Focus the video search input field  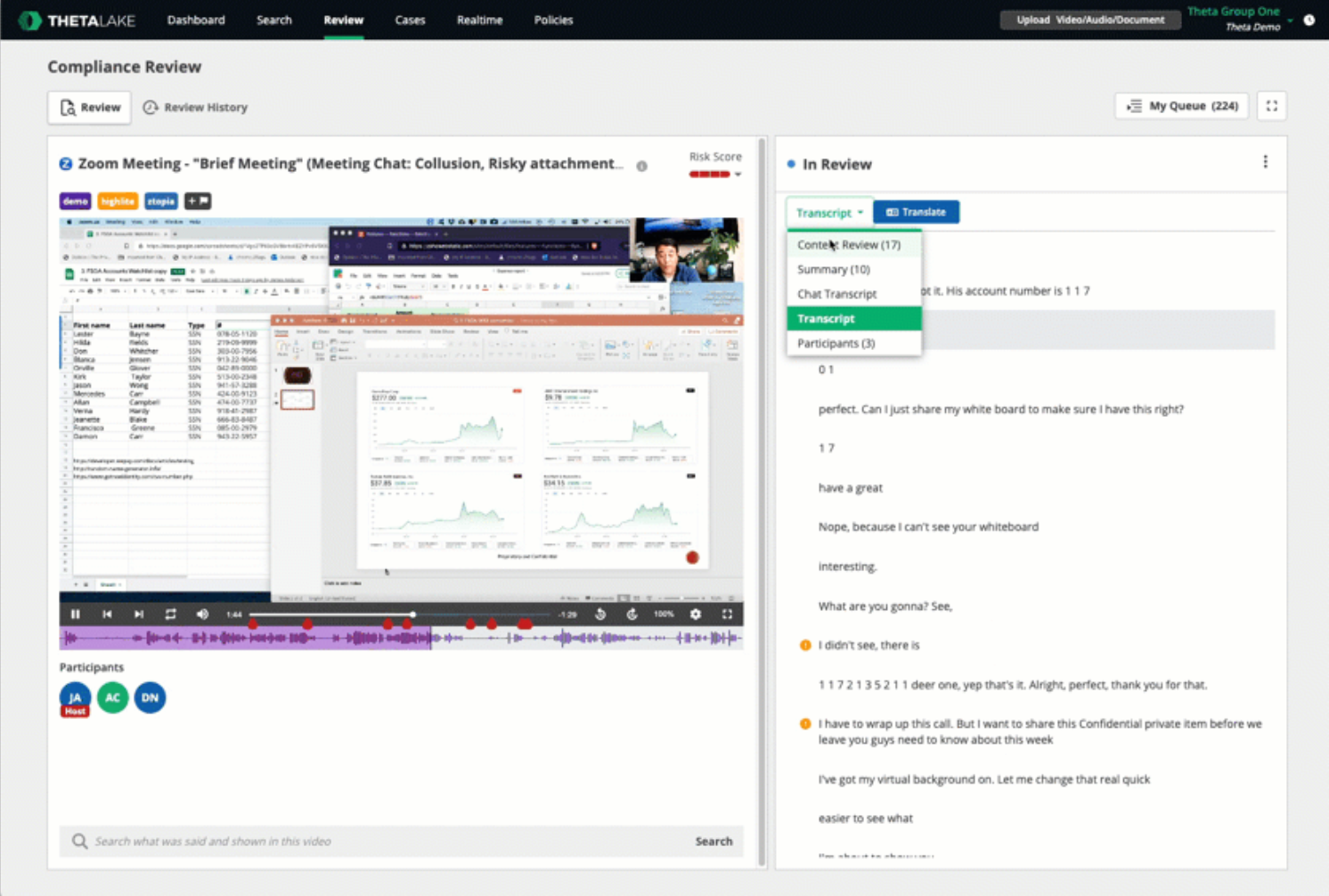[x=389, y=841]
